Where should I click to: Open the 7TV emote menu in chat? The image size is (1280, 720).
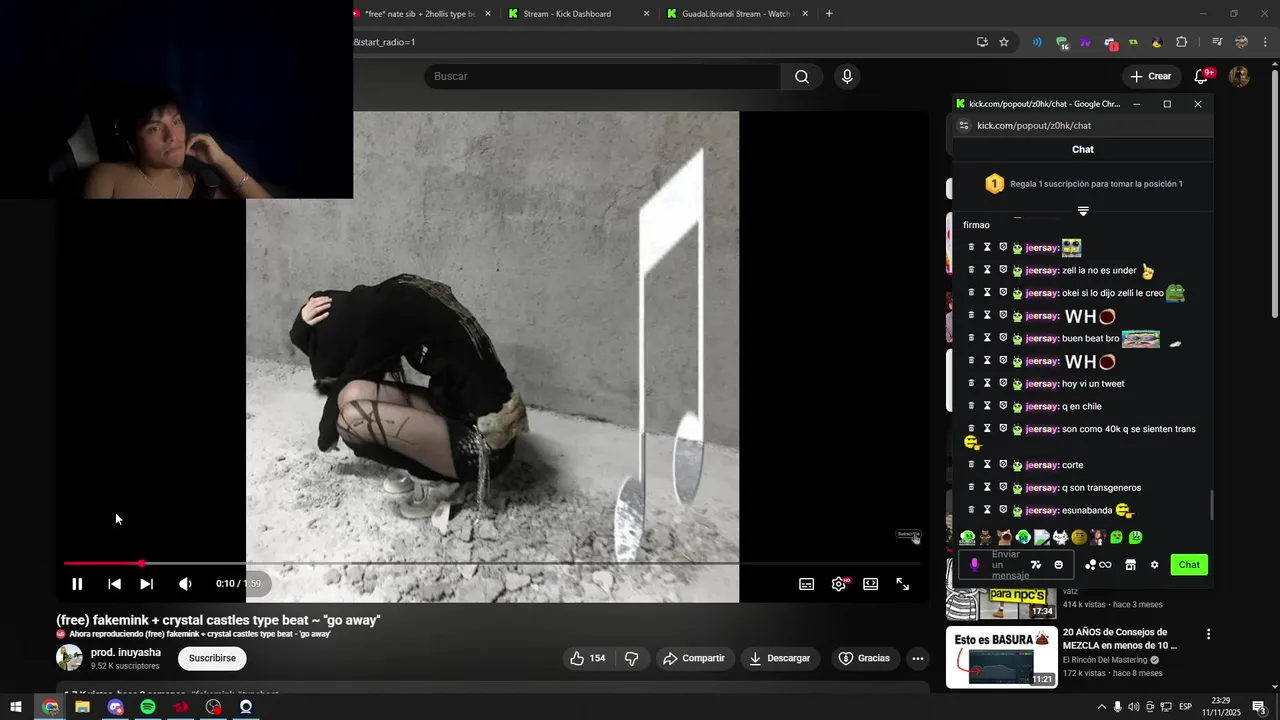click(x=1036, y=565)
